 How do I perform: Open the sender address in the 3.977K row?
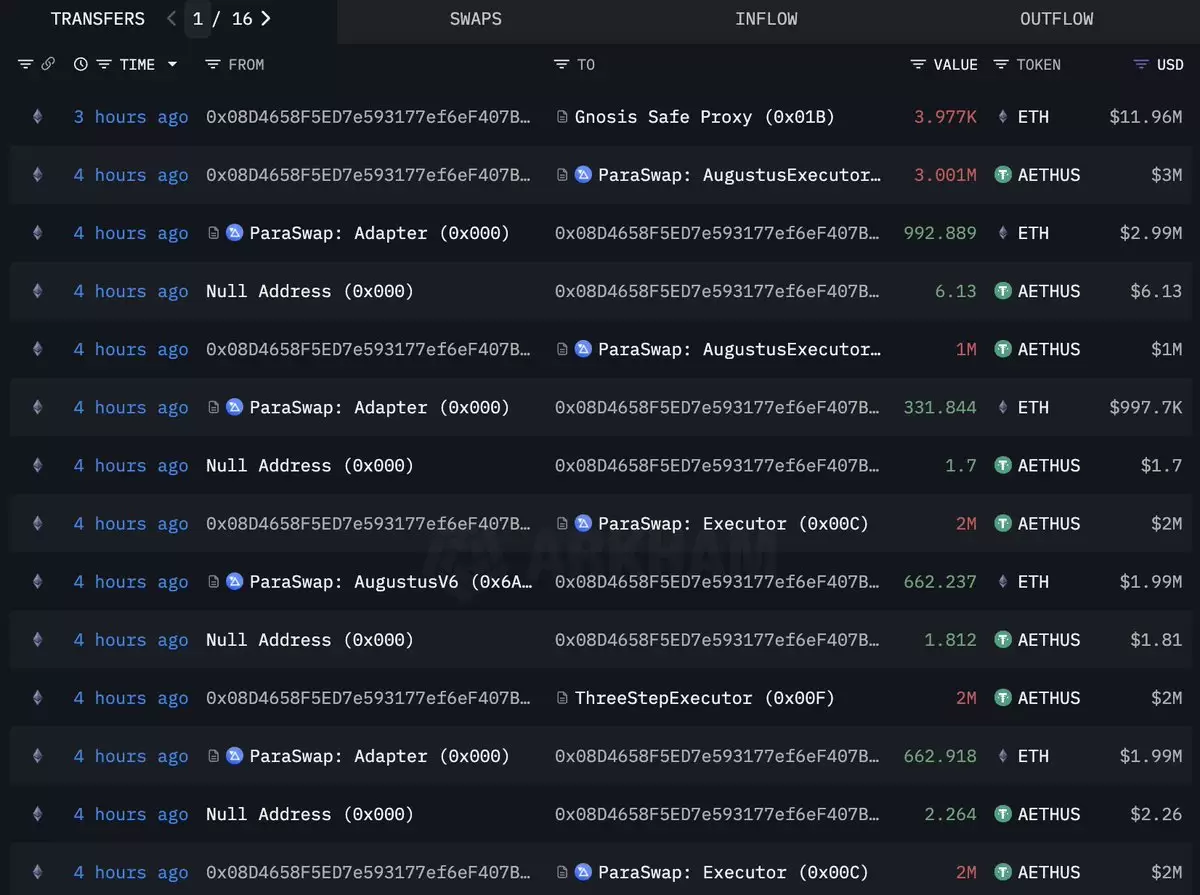coord(369,117)
